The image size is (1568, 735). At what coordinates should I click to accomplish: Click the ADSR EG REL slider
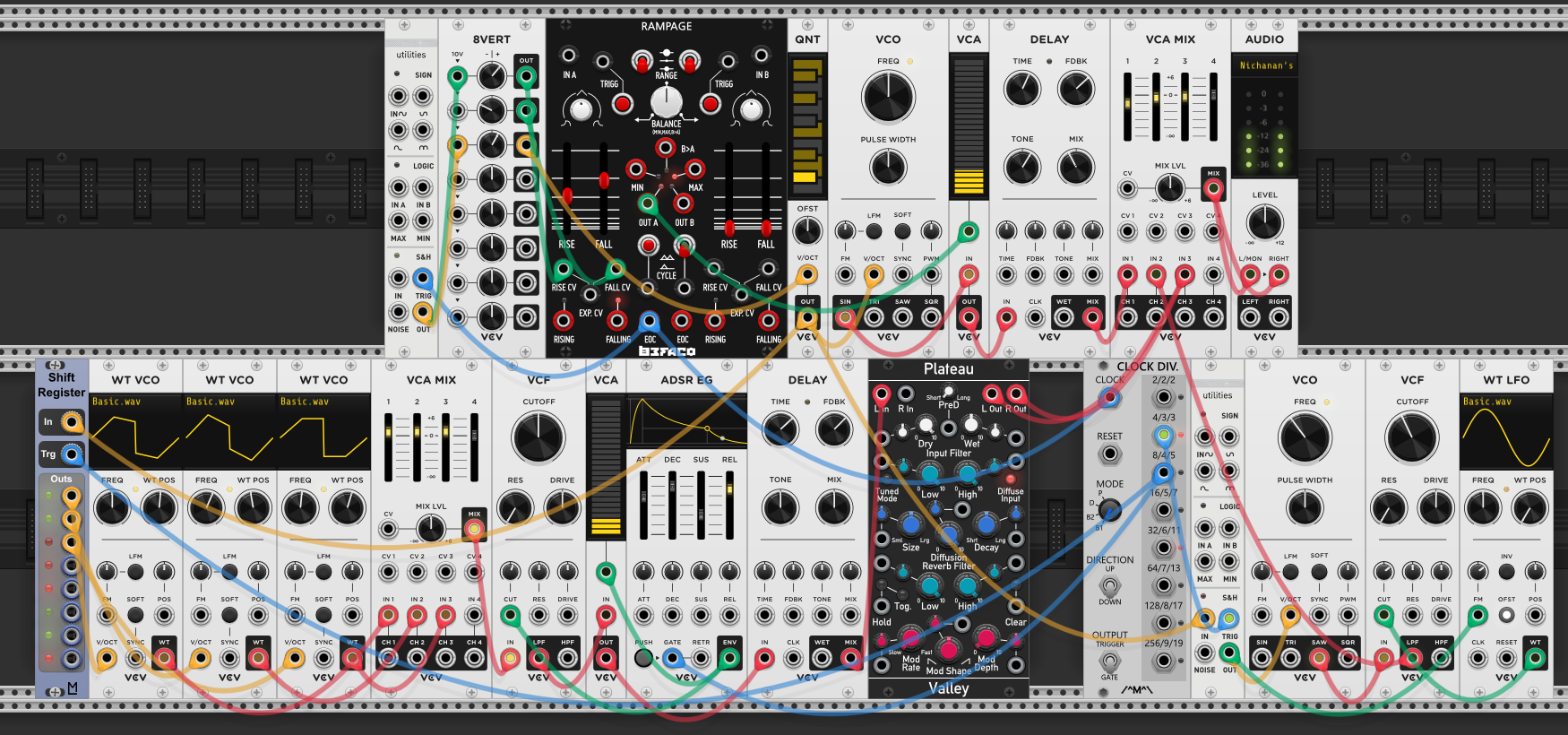click(729, 504)
